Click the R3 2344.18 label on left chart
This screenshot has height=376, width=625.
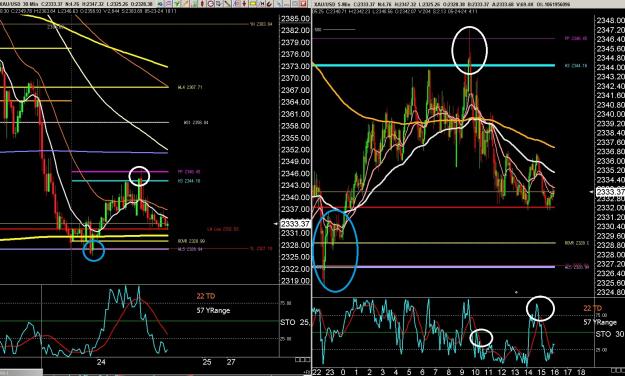pyautogui.click(x=189, y=181)
